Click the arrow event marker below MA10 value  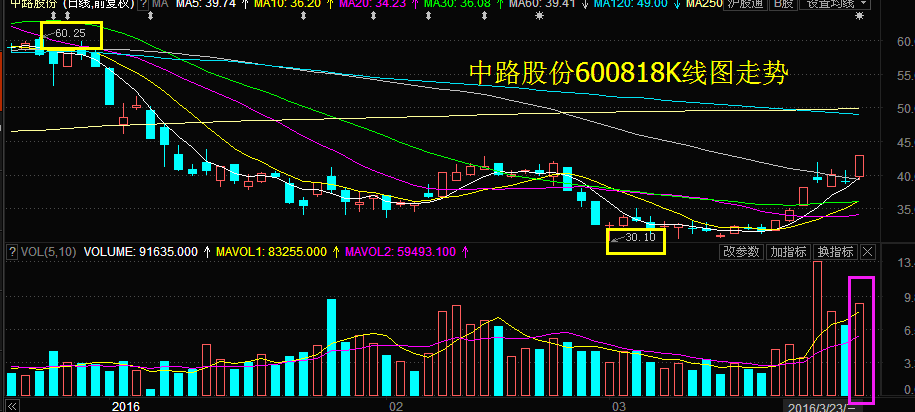[x=303, y=16]
